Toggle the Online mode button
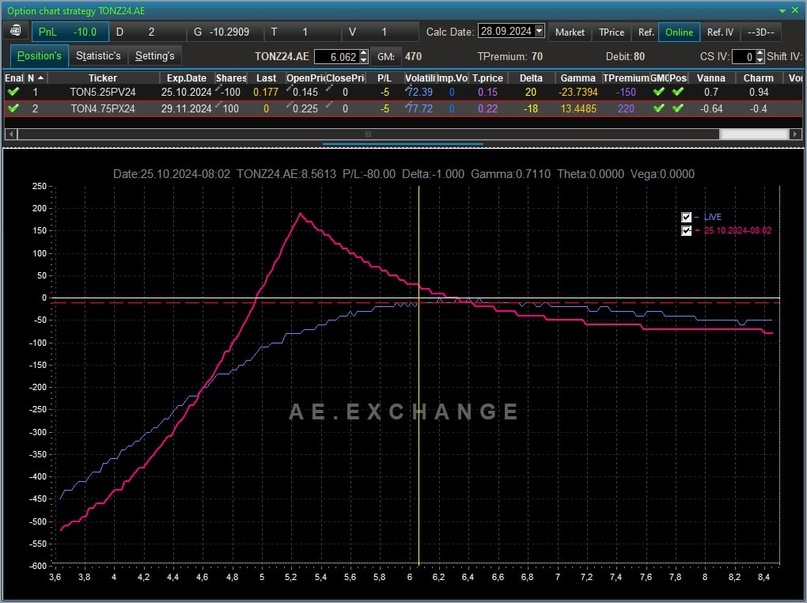Screen dimensions: 807x603 [679, 32]
